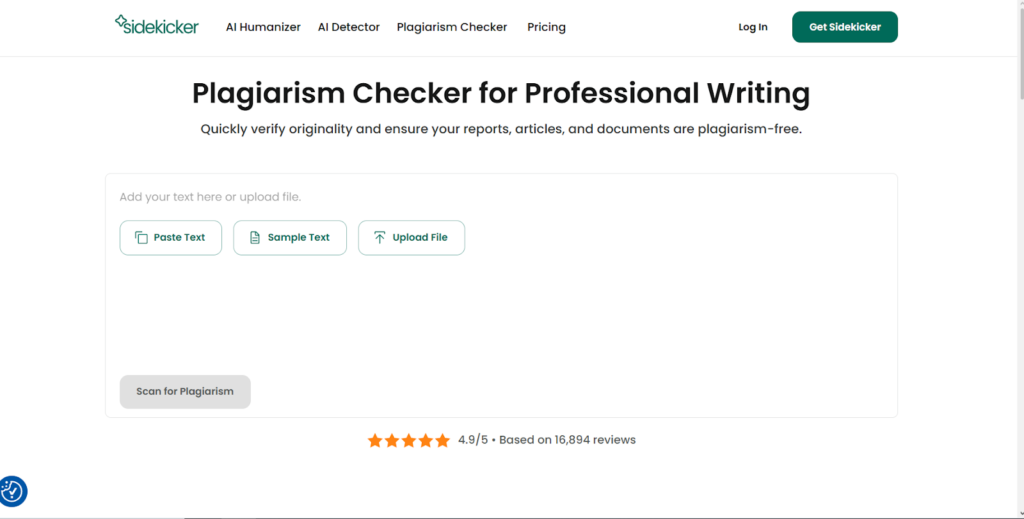
Task: Click the fifth orange rating star
Action: (442, 440)
